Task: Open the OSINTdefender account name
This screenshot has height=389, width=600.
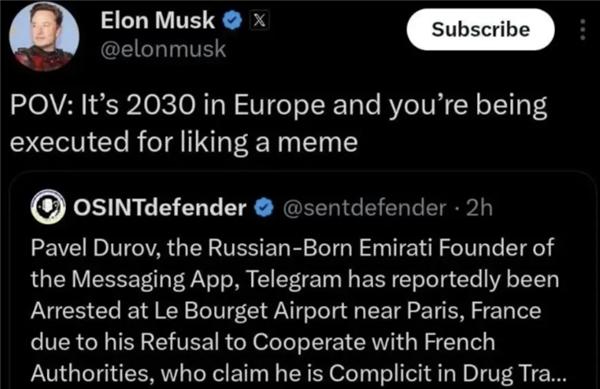Action: [x=160, y=208]
